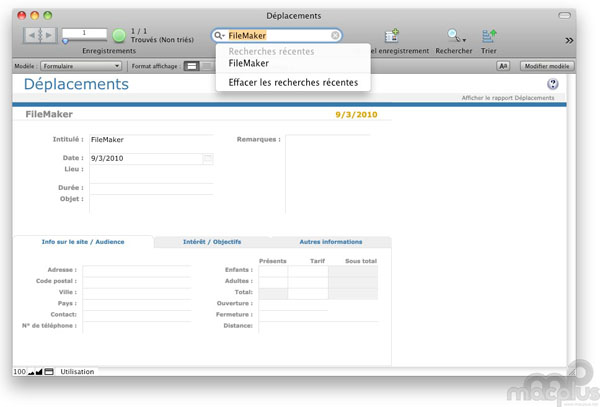Click the window toolbar toggle pill button
Image resolution: width=600 pixels, height=407 pixels.
coord(564,15)
